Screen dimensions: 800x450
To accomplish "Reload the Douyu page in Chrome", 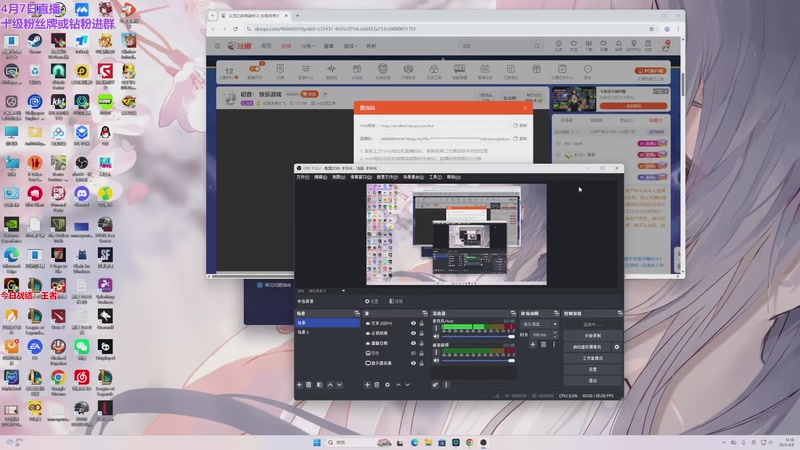I will click(235, 29).
